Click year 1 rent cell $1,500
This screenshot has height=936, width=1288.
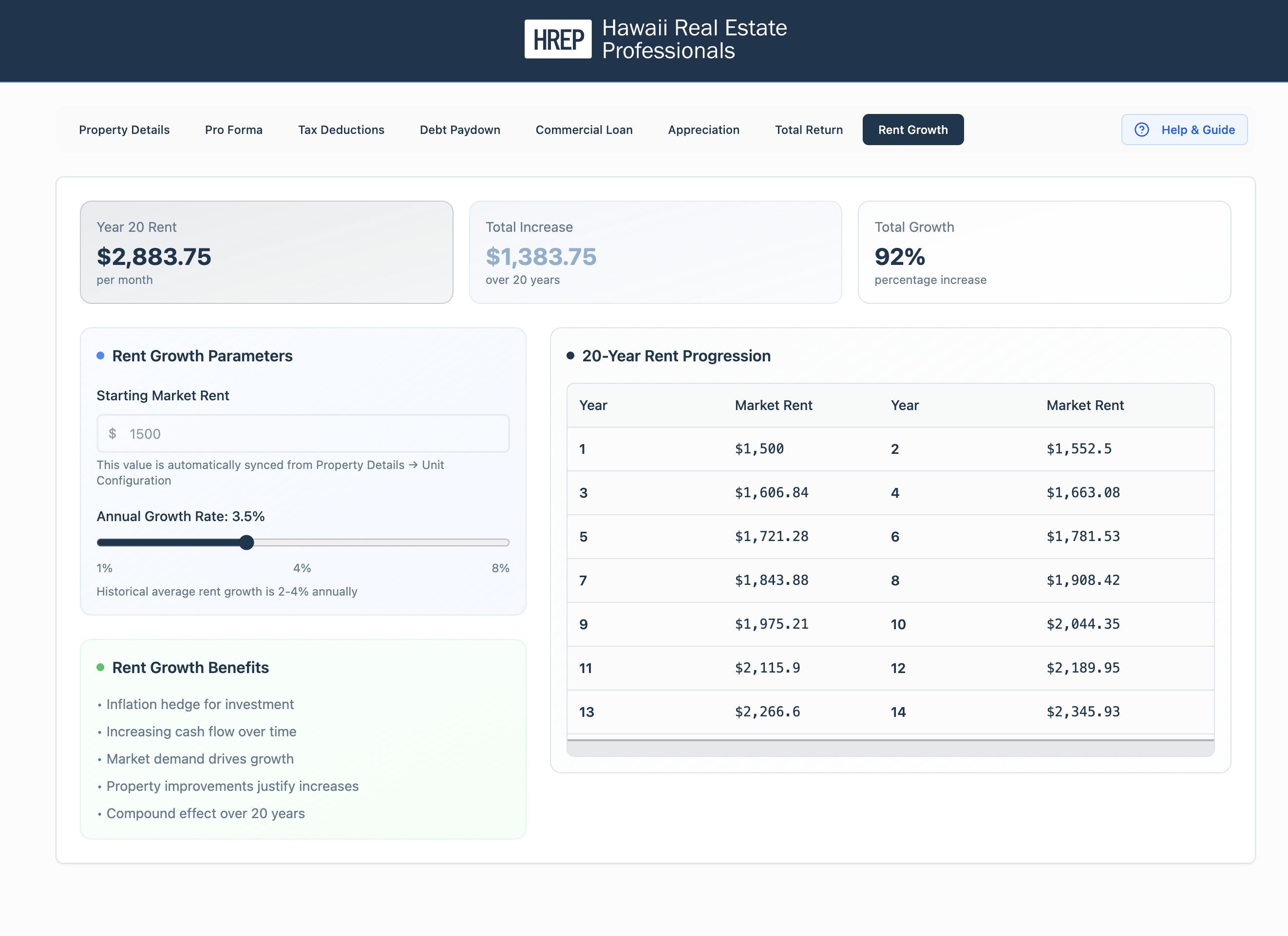[759, 449]
